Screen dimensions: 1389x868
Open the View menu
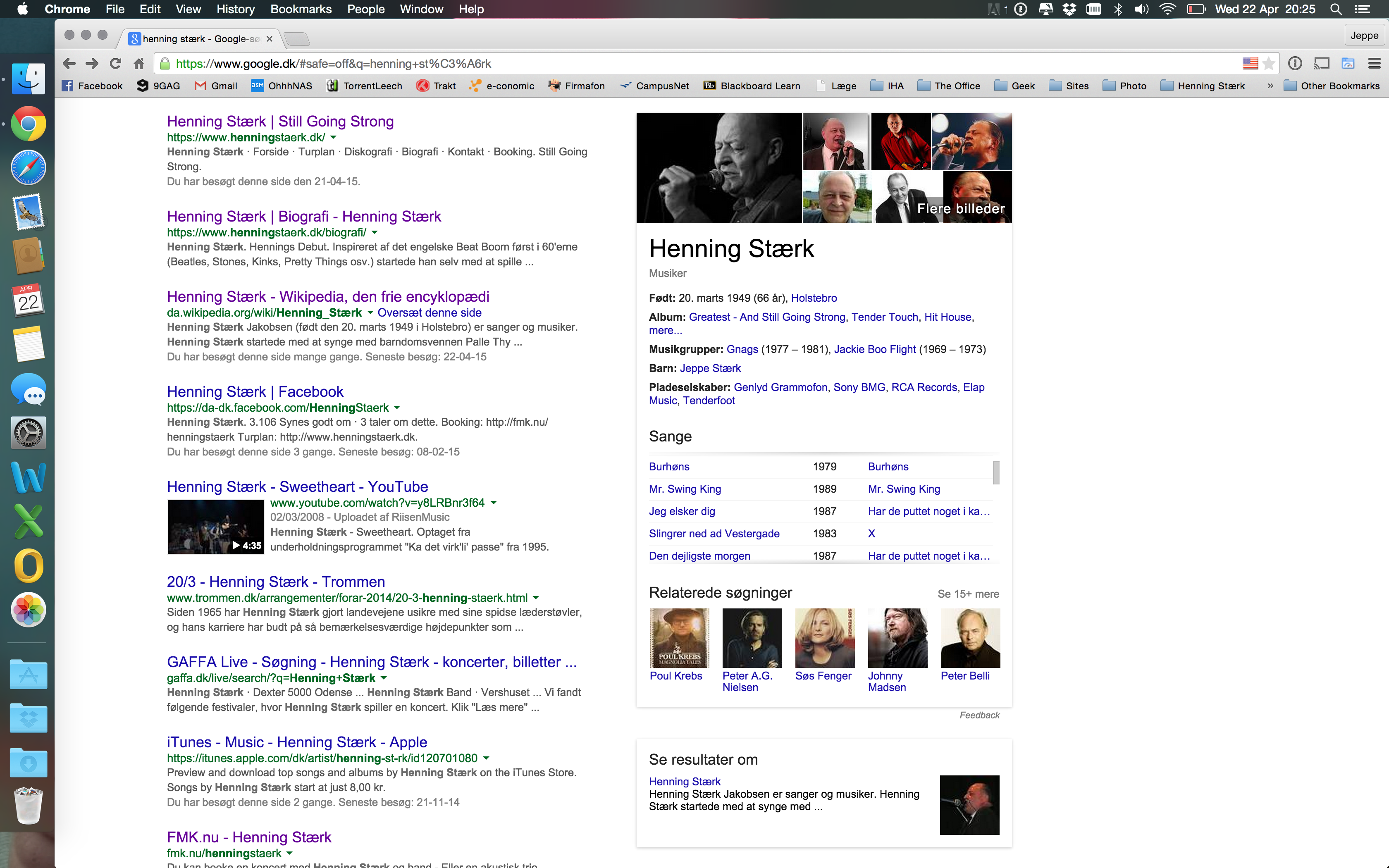188,9
